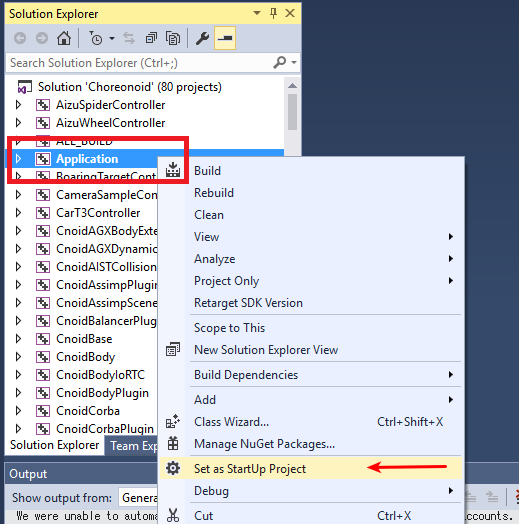The height and width of the screenshot is (524, 519).
Task: Expand the CnoidBase project
Action: coord(18,339)
